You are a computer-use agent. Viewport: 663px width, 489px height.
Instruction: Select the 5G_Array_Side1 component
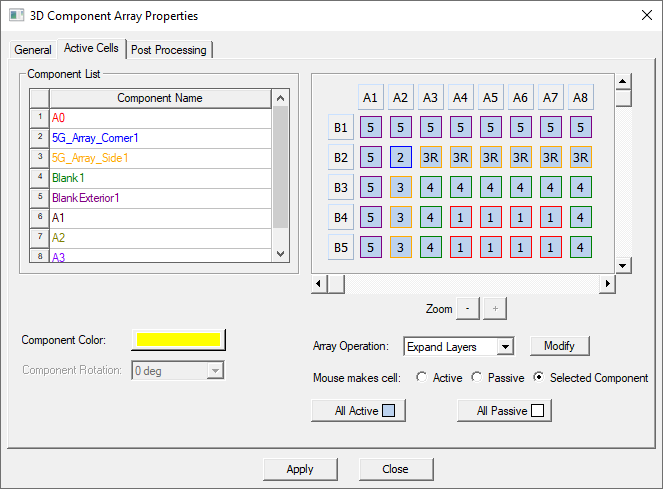tap(161, 158)
